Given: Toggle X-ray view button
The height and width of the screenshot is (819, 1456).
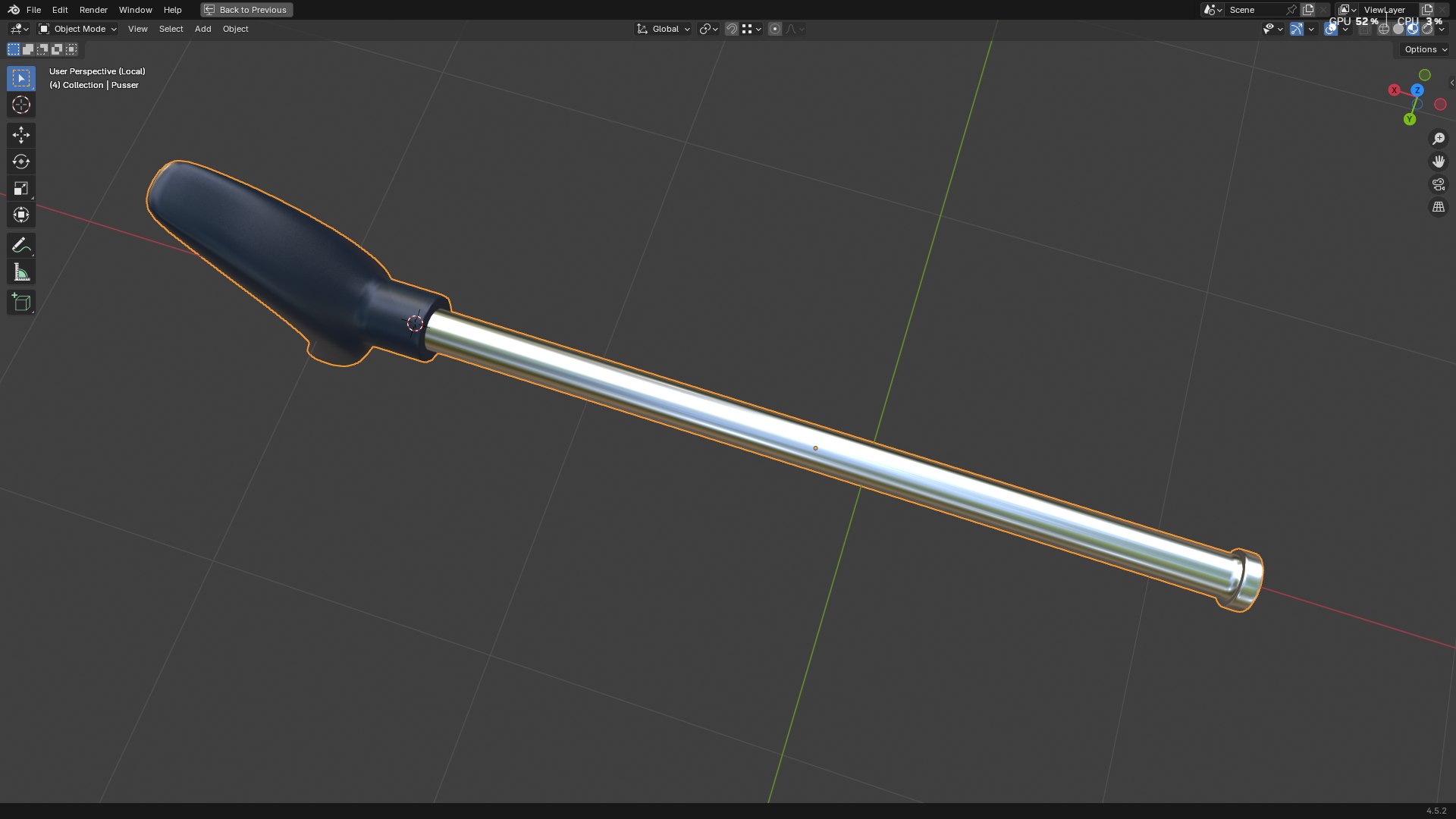Looking at the screenshot, I should click(x=1364, y=29).
